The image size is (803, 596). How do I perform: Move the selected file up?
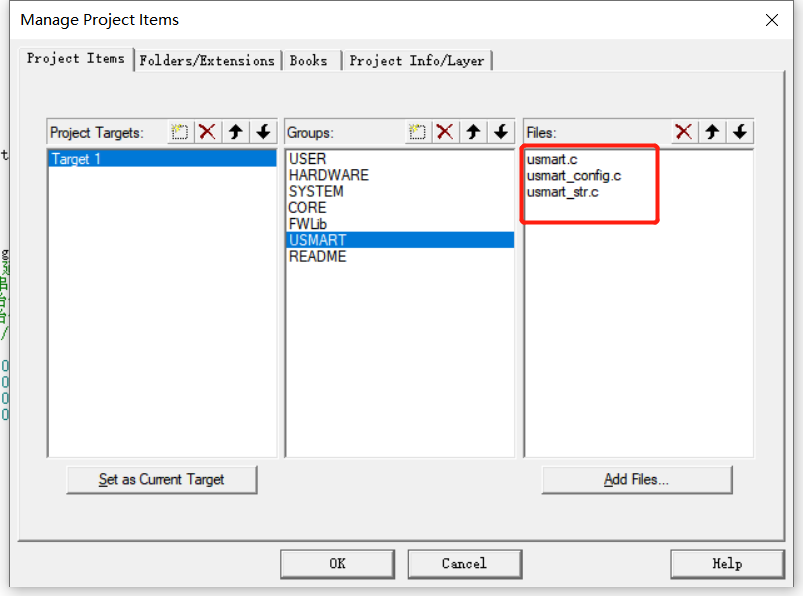pyautogui.click(x=712, y=132)
